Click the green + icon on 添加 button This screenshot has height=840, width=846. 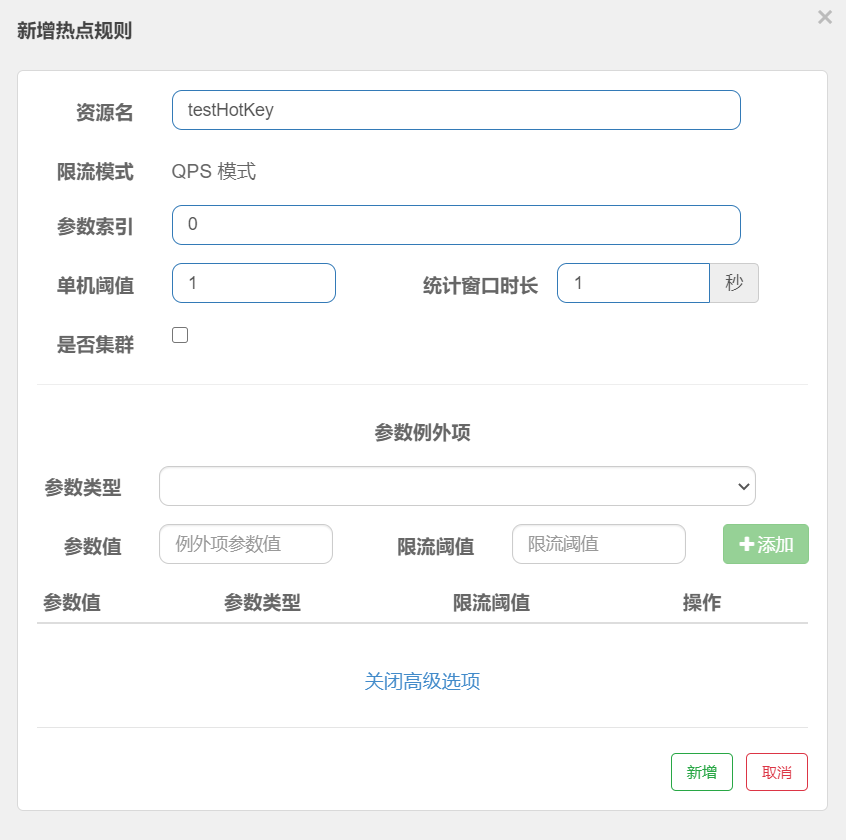(x=747, y=544)
